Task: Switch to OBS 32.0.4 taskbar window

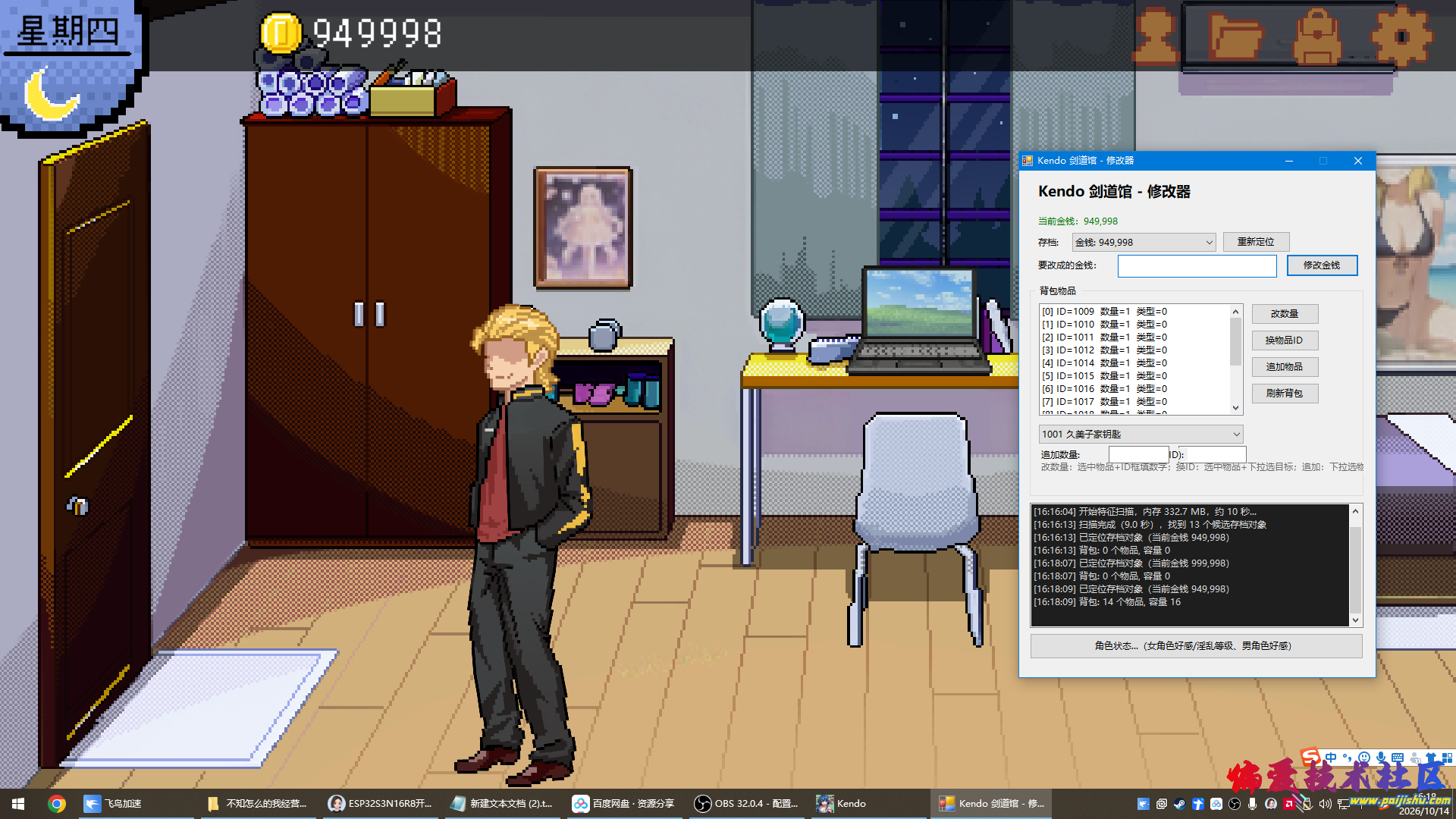Action: coord(747,804)
